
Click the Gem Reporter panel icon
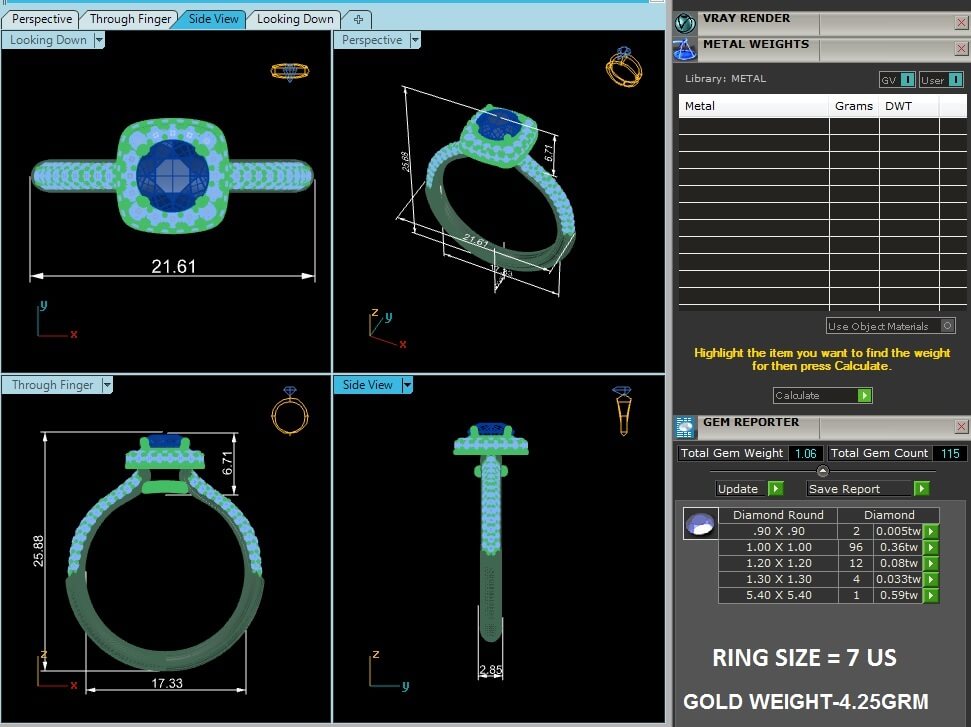coord(685,428)
